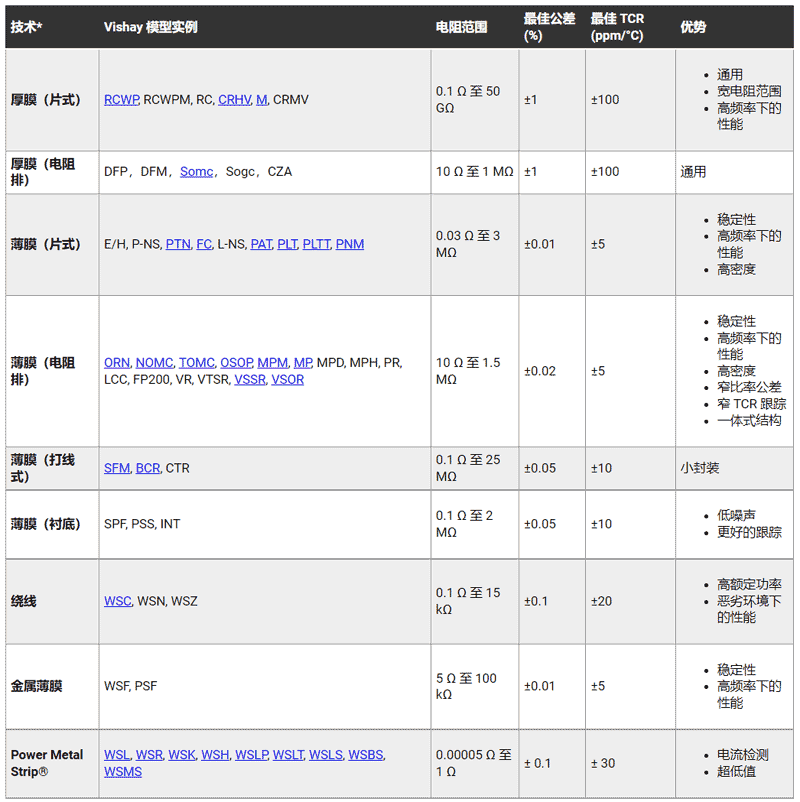Select the 薄膜（片式）row label

pos(46,244)
